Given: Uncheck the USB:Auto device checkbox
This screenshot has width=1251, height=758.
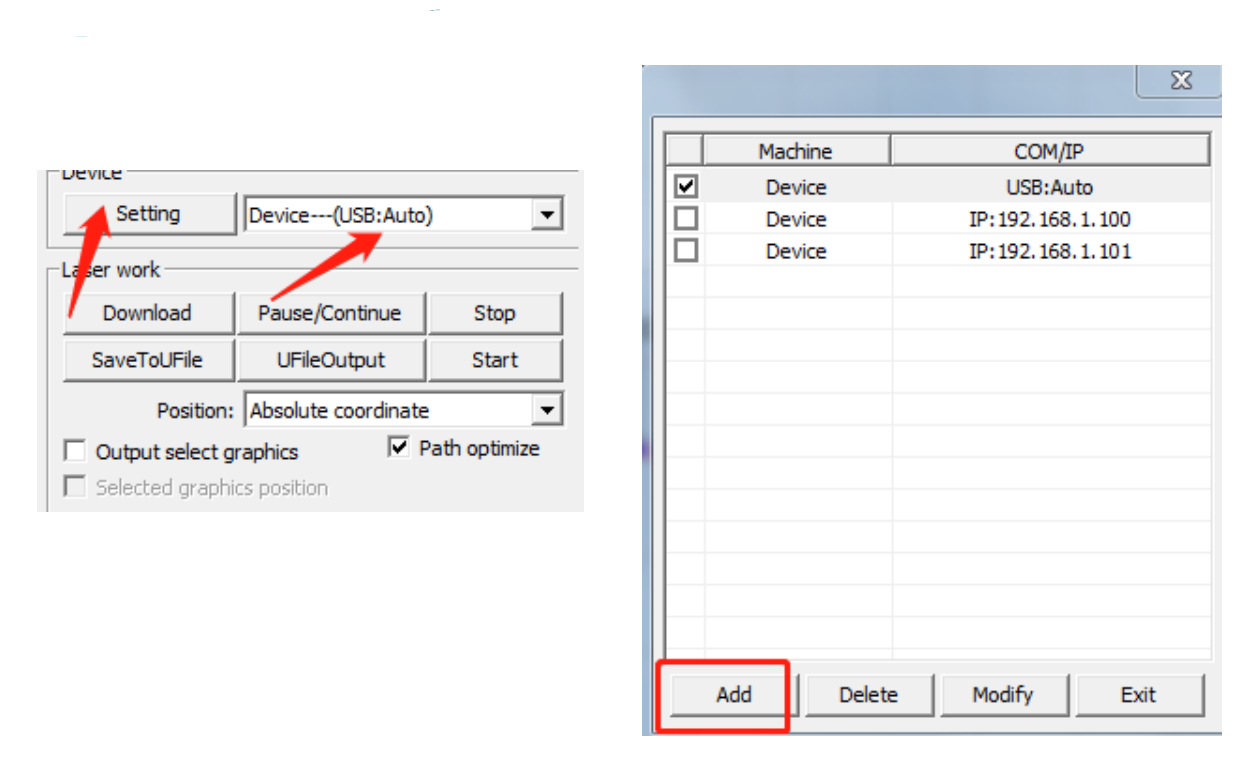Looking at the screenshot, I should 686,187.
